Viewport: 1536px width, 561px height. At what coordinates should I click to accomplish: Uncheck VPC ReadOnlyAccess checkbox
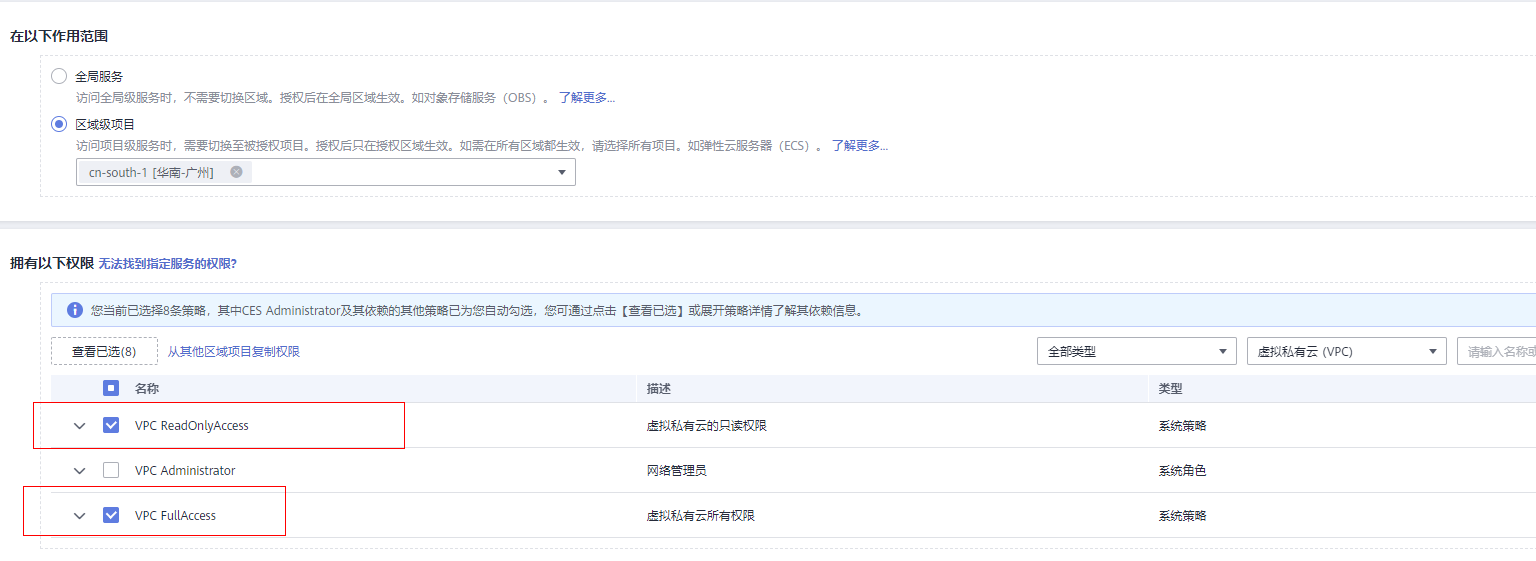coord(111,425)
